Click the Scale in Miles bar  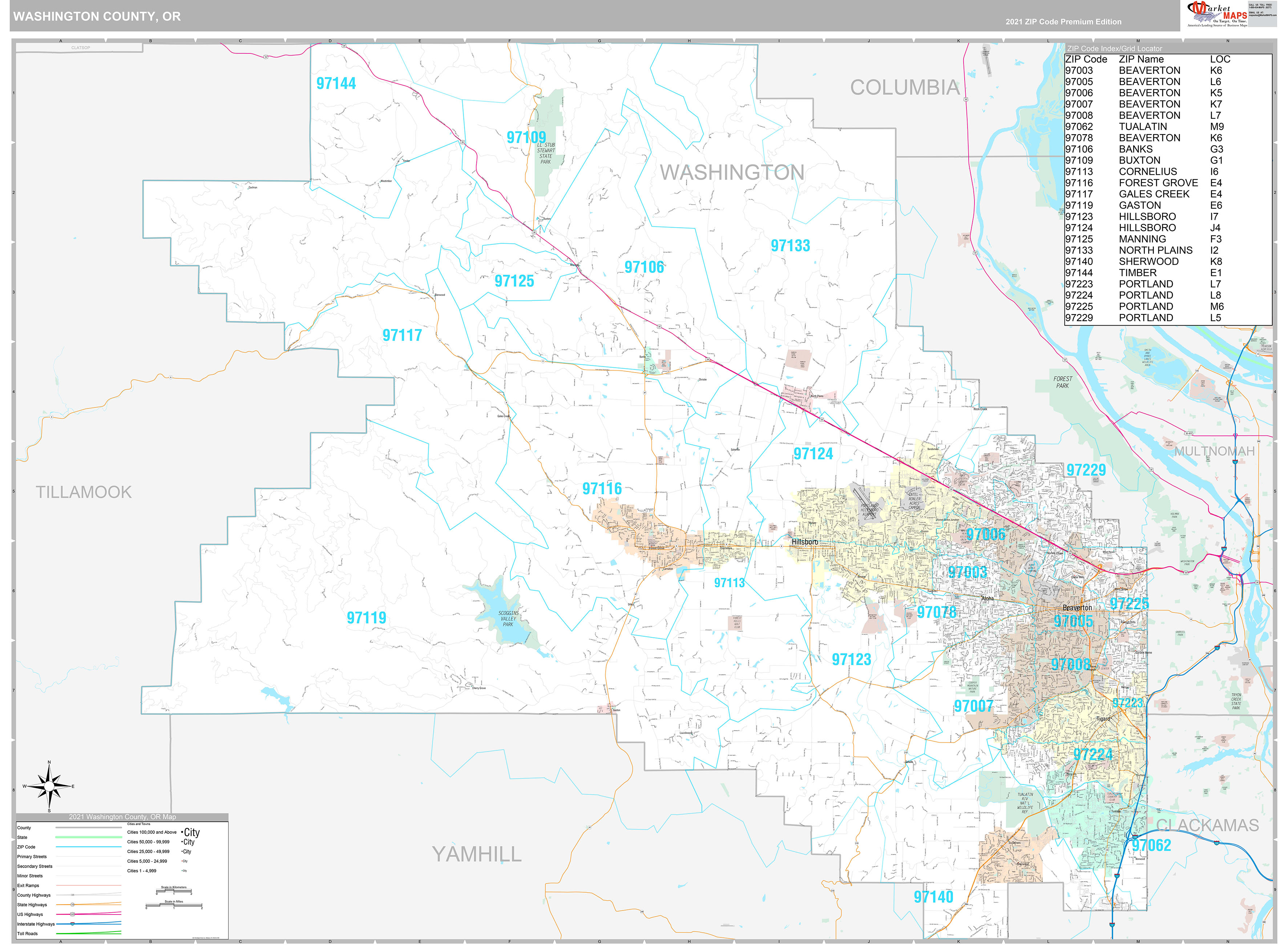pyautogui.click(x=174, y=905)
